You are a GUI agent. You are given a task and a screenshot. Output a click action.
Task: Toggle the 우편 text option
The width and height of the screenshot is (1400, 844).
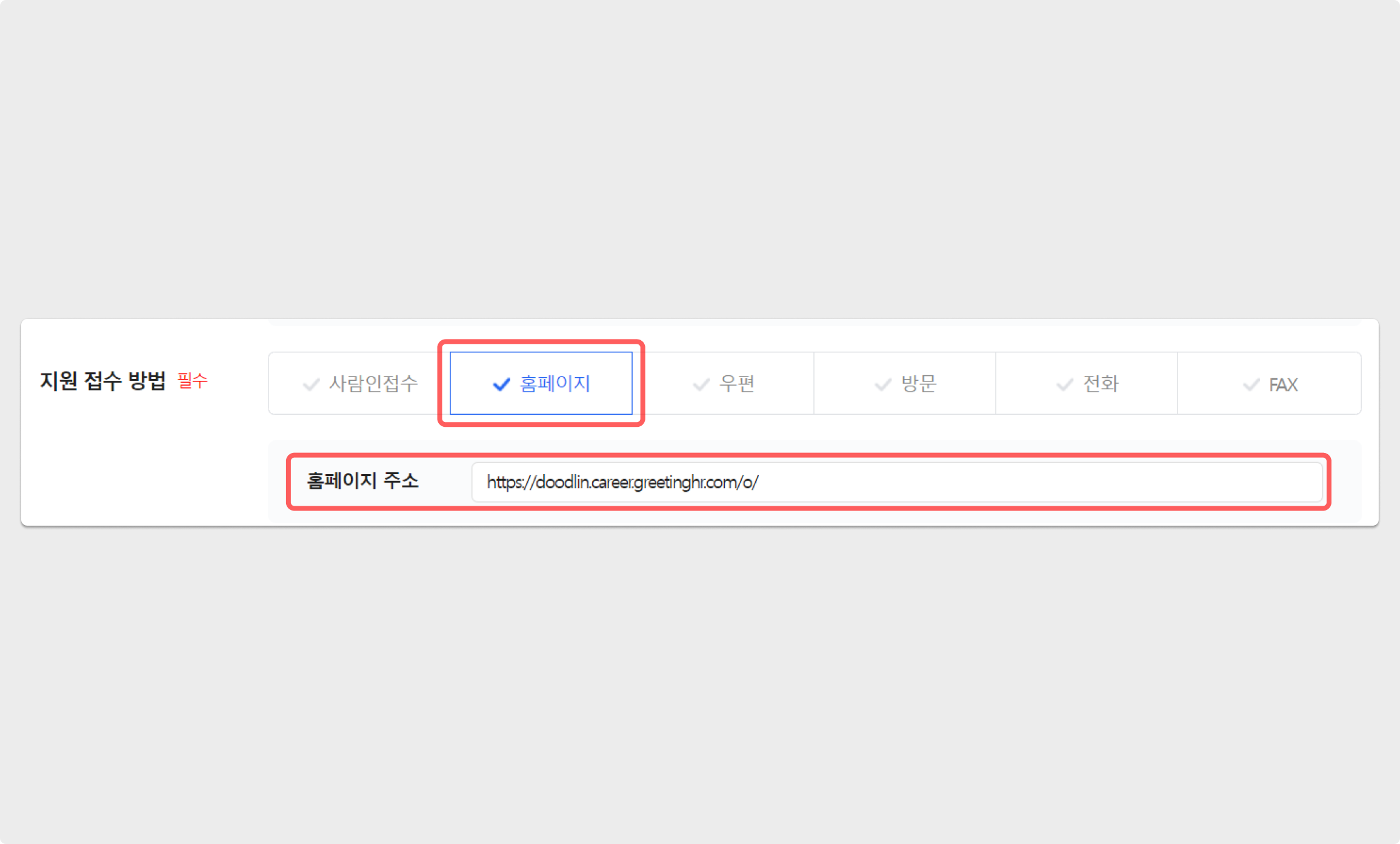[736, 383]
